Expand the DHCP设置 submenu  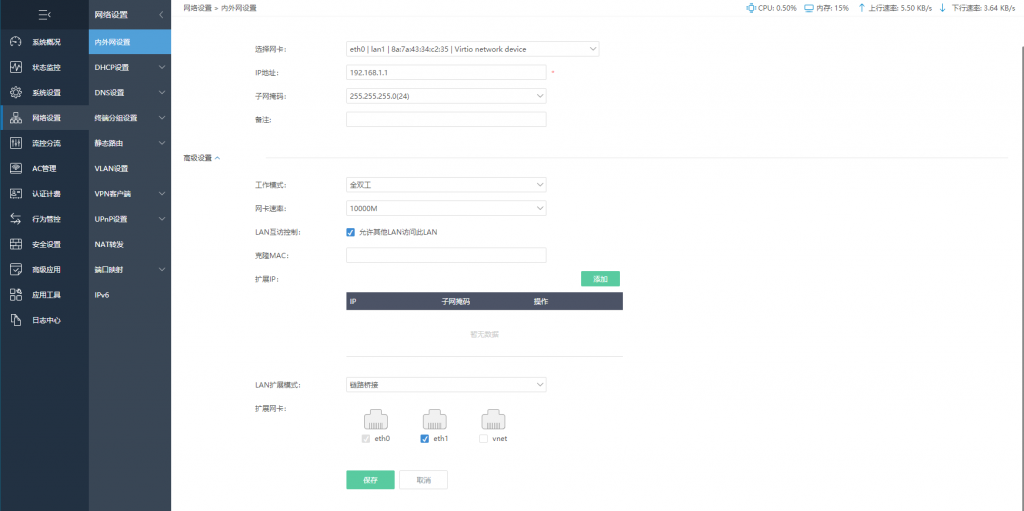pyautogui.click(x=130, y=67)
